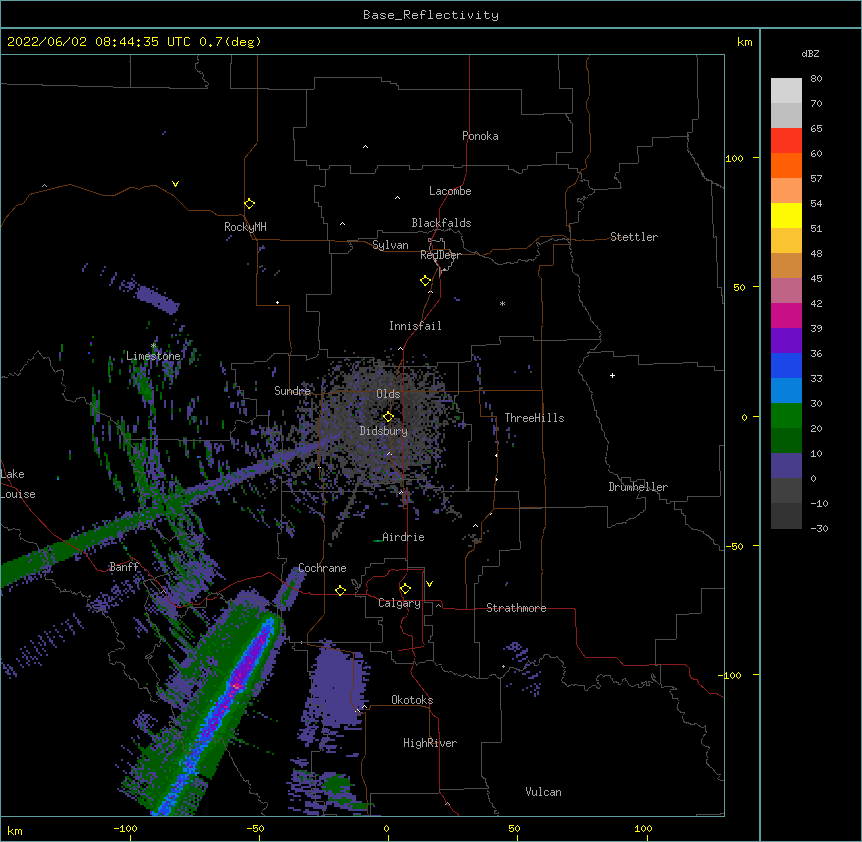This screenshot has height=842, width=862.
Task: Click the yellow diamond marker south of RedDeer
Action: click(425, 281)
